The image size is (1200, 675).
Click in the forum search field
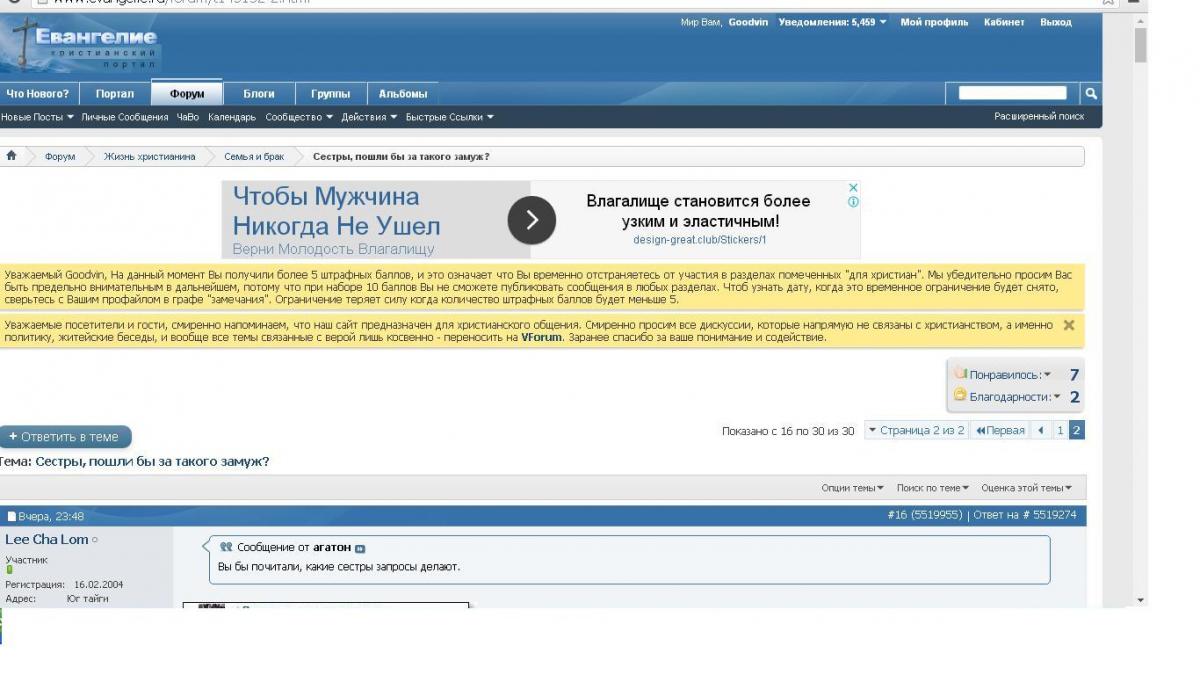1012,93
